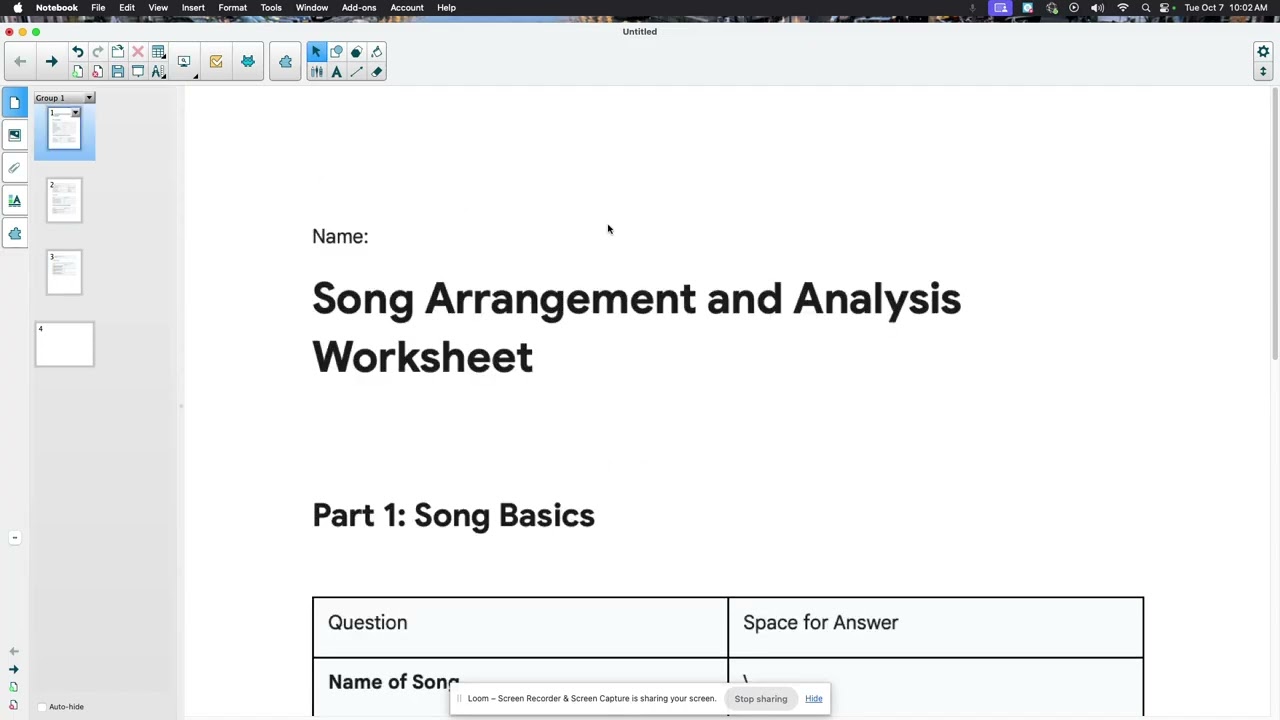Open the toolbar settings gear icon
This screenshot has width=1280, height=720.
[x=1263, y=52]
